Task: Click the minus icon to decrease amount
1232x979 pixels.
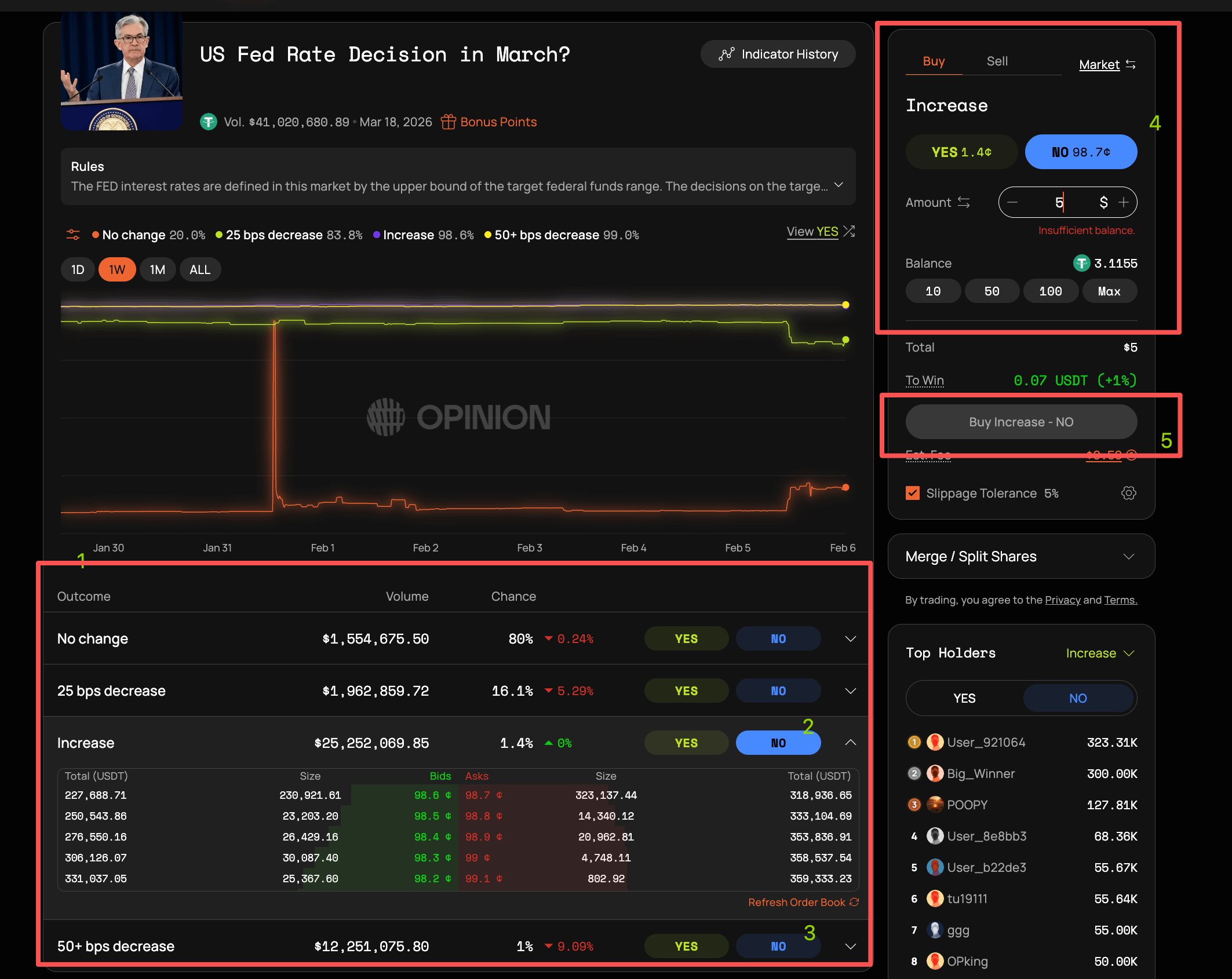Action: [x=1012, y=202]
